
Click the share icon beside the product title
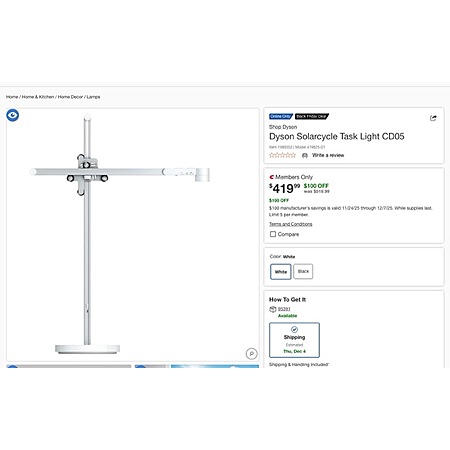[x=433, y=118]
